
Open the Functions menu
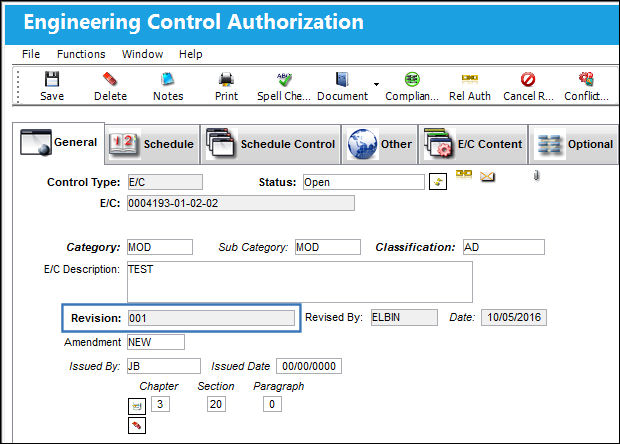click(81, 54)
